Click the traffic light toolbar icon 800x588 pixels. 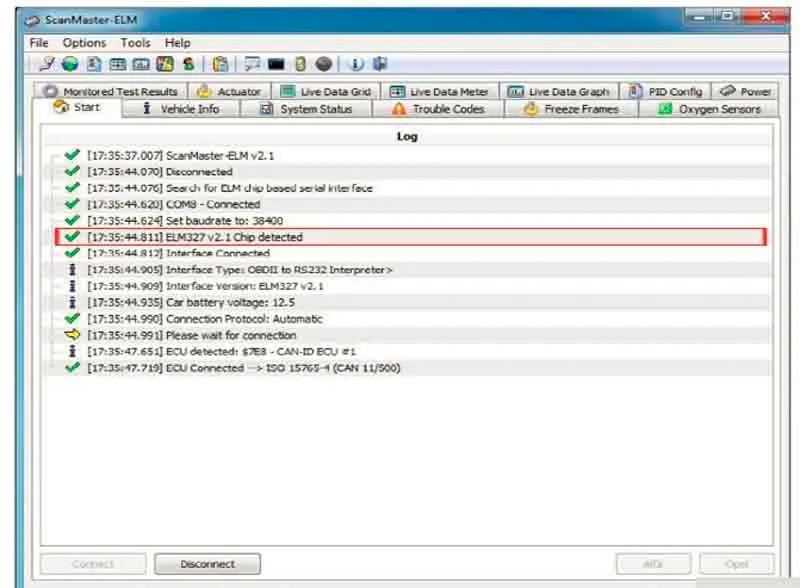click(301, 64)
